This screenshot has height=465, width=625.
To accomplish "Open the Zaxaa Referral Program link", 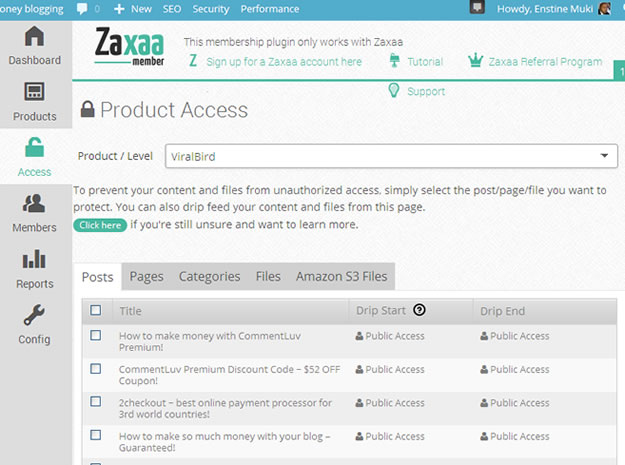I will pos(545,62).
